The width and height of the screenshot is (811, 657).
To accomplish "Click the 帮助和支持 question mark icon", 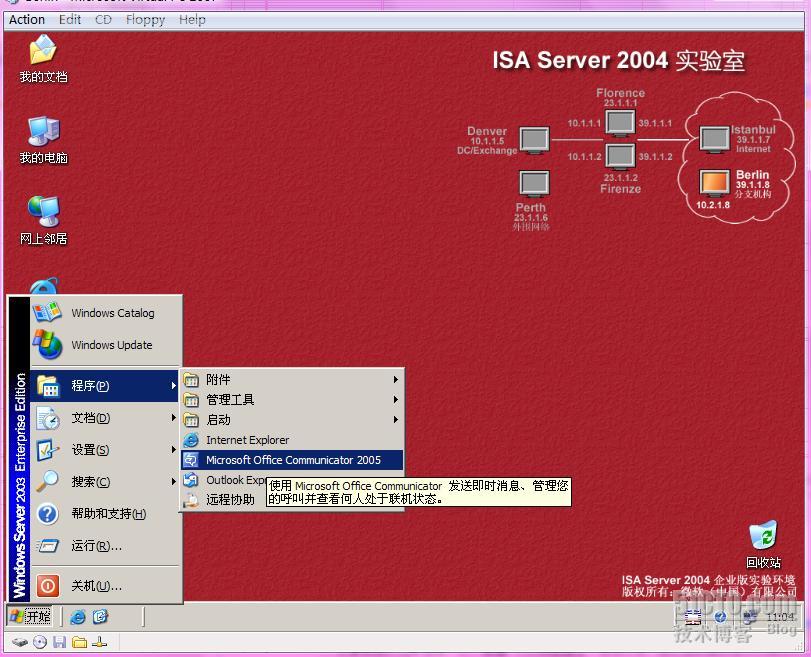I will tap(48, 514).
